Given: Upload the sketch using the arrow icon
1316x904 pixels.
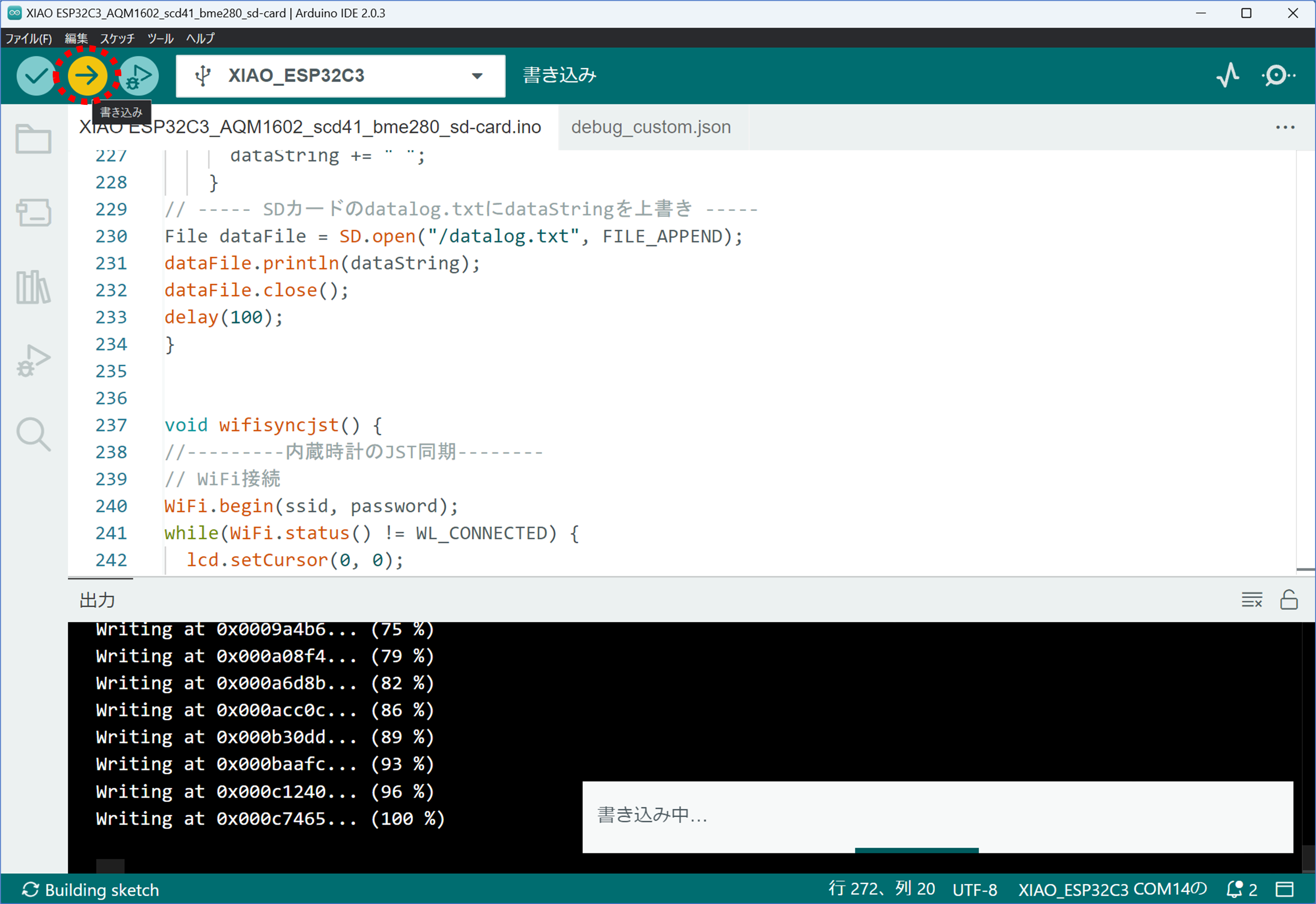Looking at the screenshot, I should pos(88,75).
